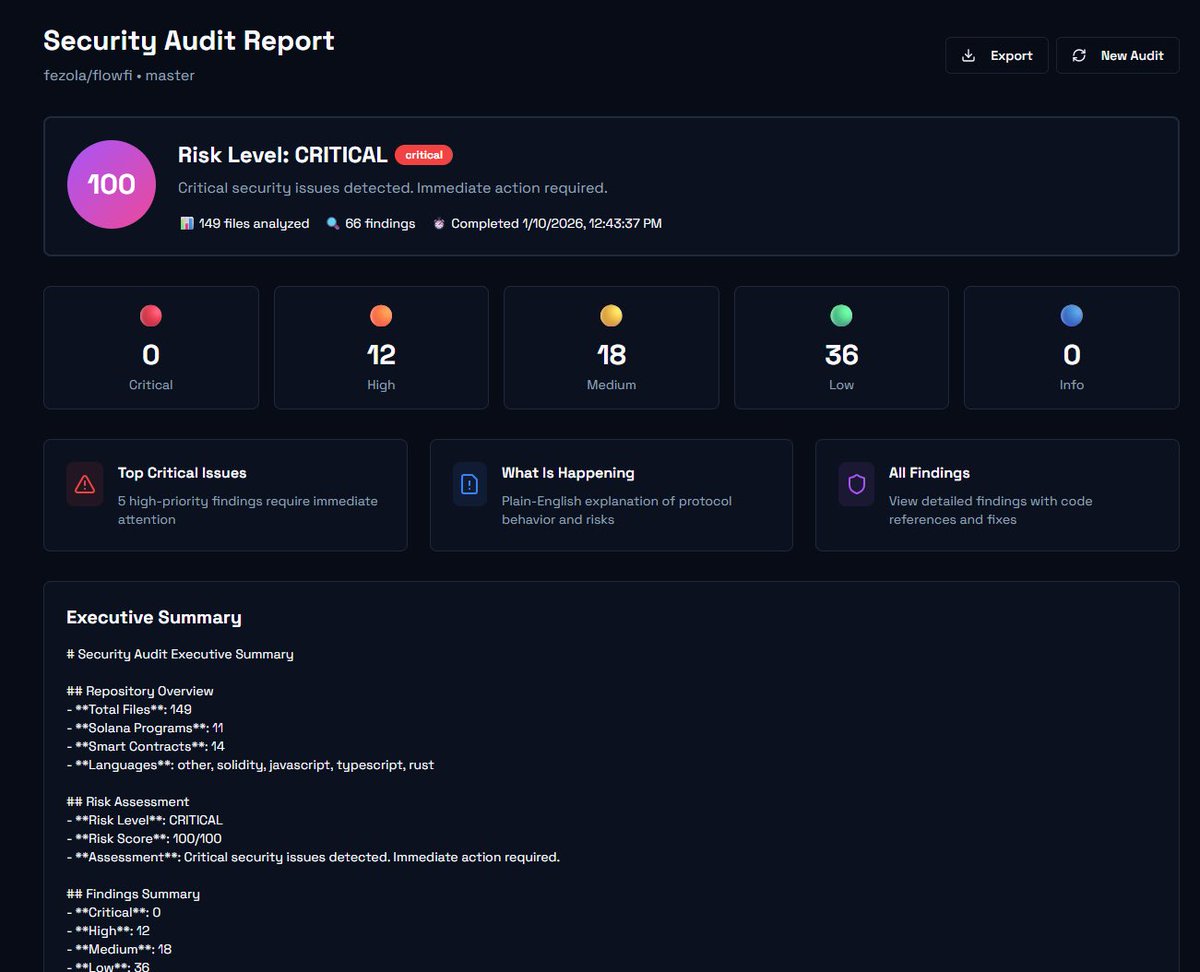1200x972 pixels.
Task: Click the clock icon beside Completed time
Action: coord(439,224)
